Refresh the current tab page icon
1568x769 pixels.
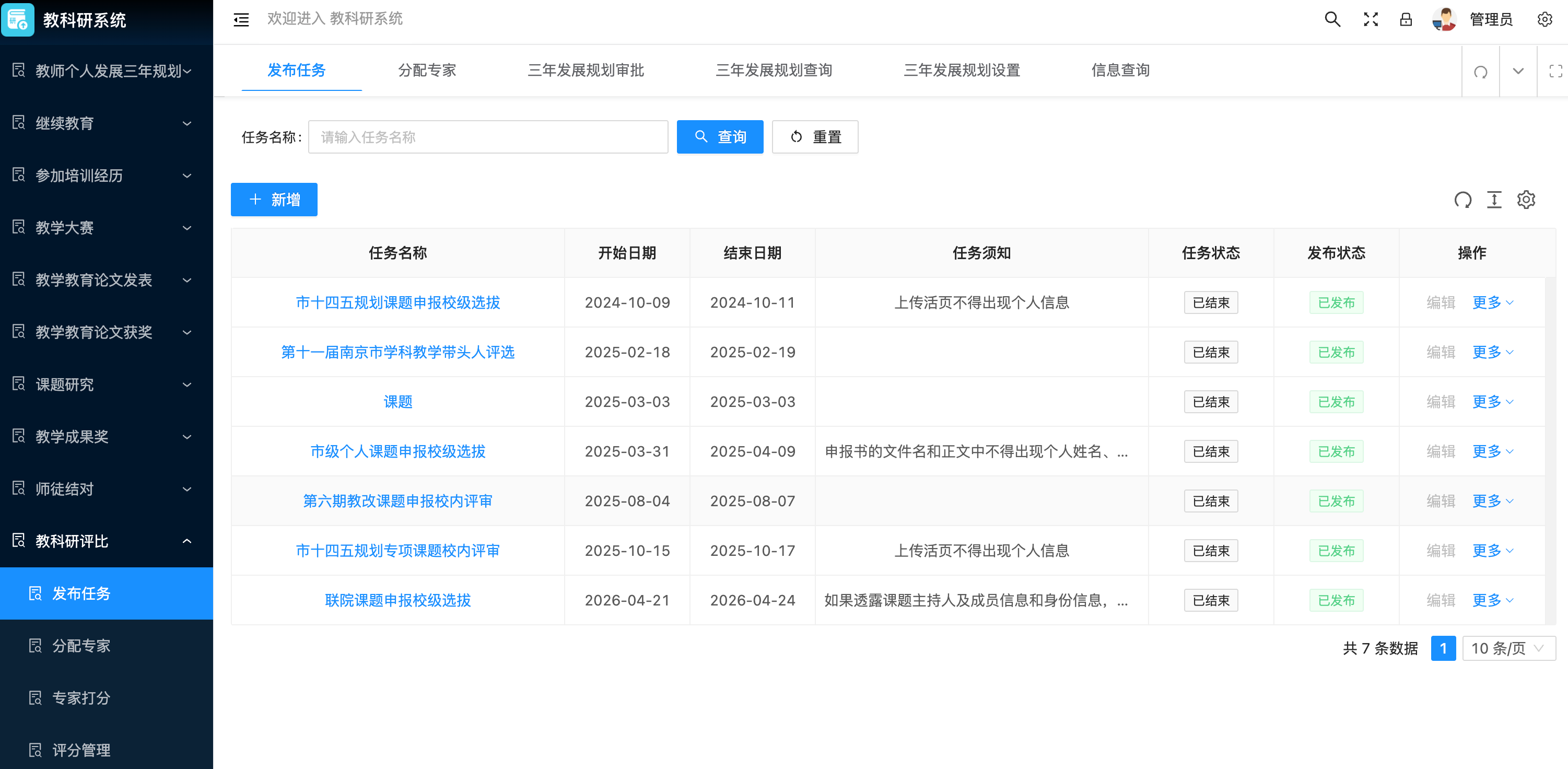pos(1480,72)
